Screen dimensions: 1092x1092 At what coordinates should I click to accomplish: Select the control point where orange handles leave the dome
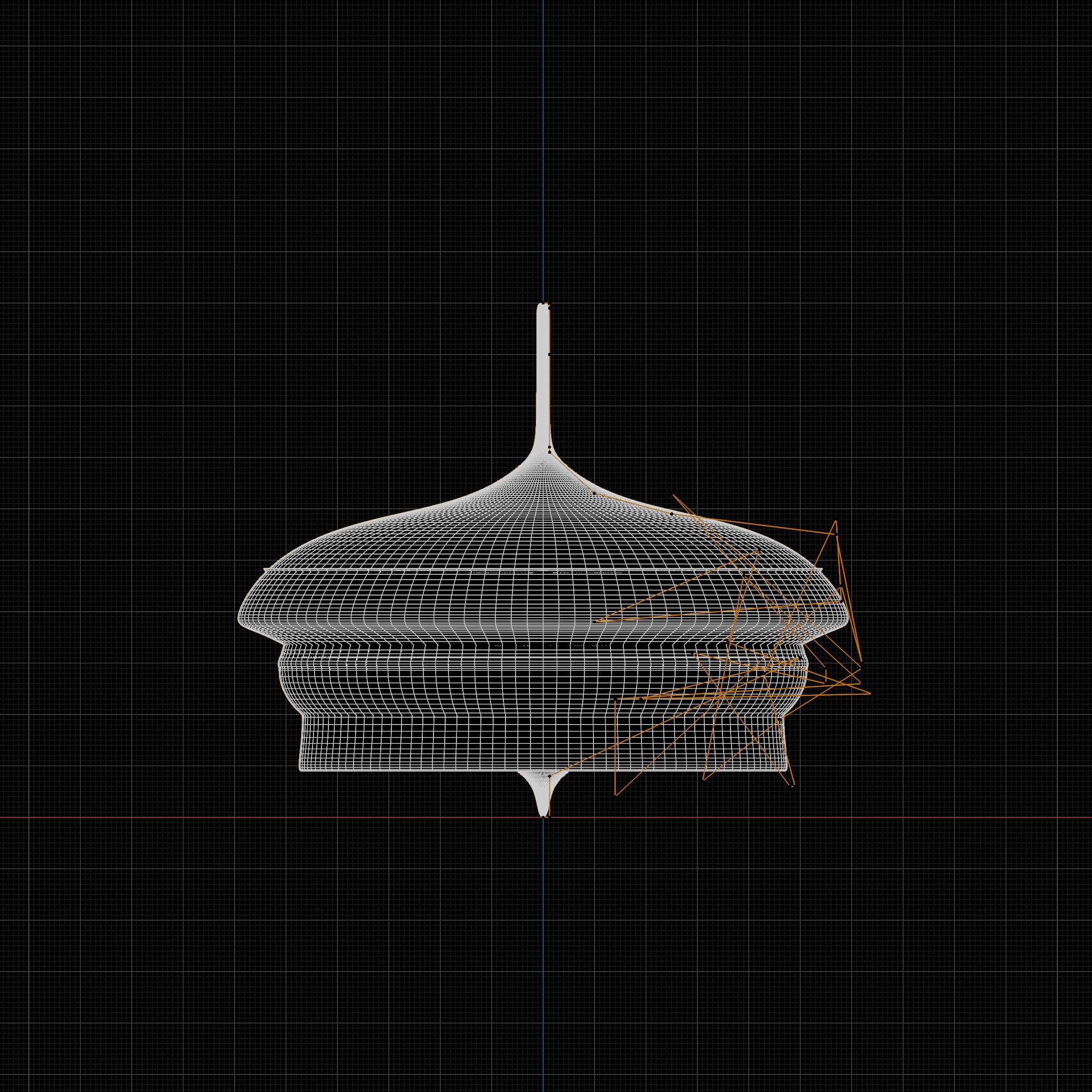pos(671,513)
